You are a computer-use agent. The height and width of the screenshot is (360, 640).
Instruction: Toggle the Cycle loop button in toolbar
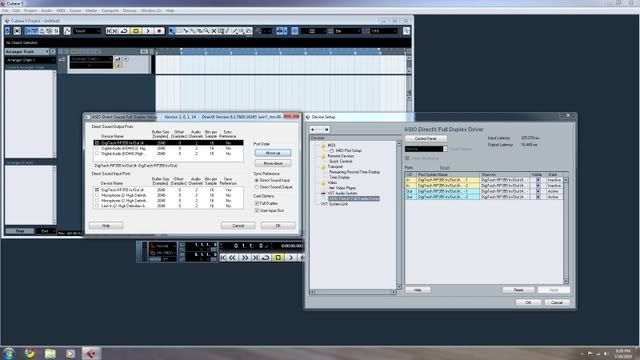pyautogui.click(x=124, y=31)
